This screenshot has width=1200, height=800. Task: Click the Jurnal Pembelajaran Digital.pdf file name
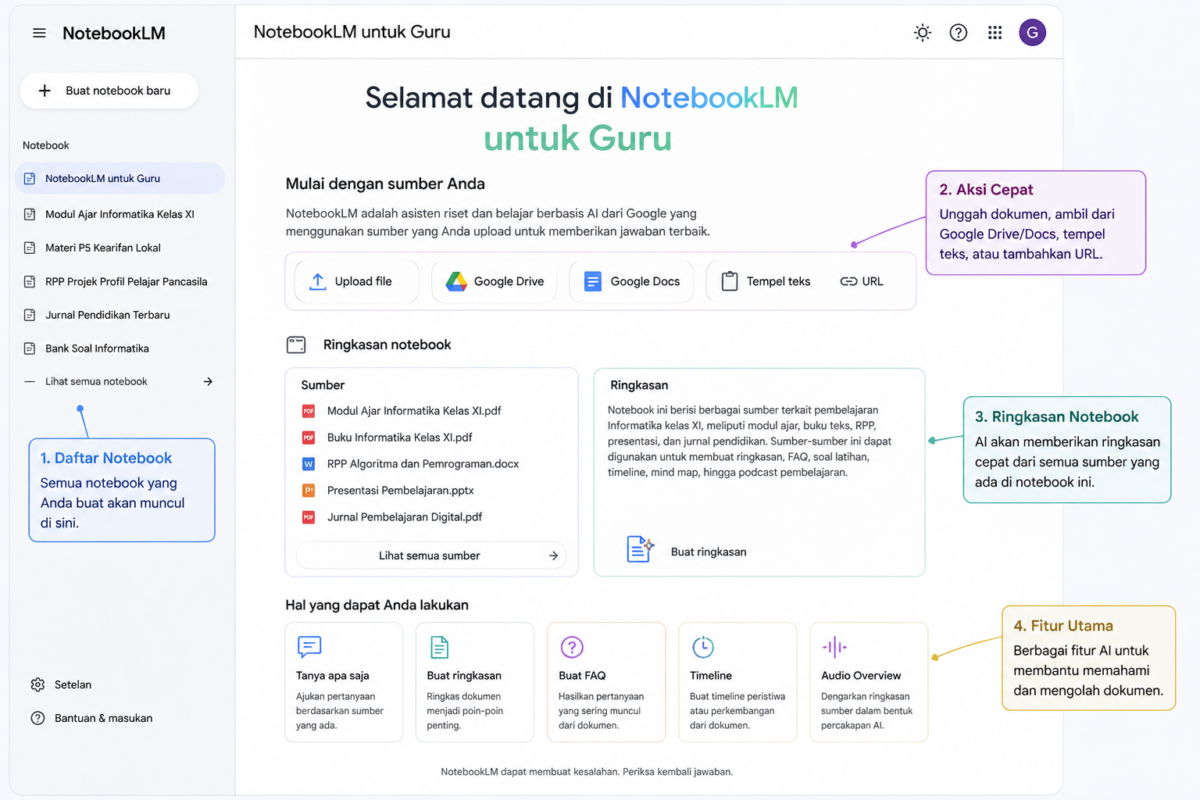pos(405,518)
